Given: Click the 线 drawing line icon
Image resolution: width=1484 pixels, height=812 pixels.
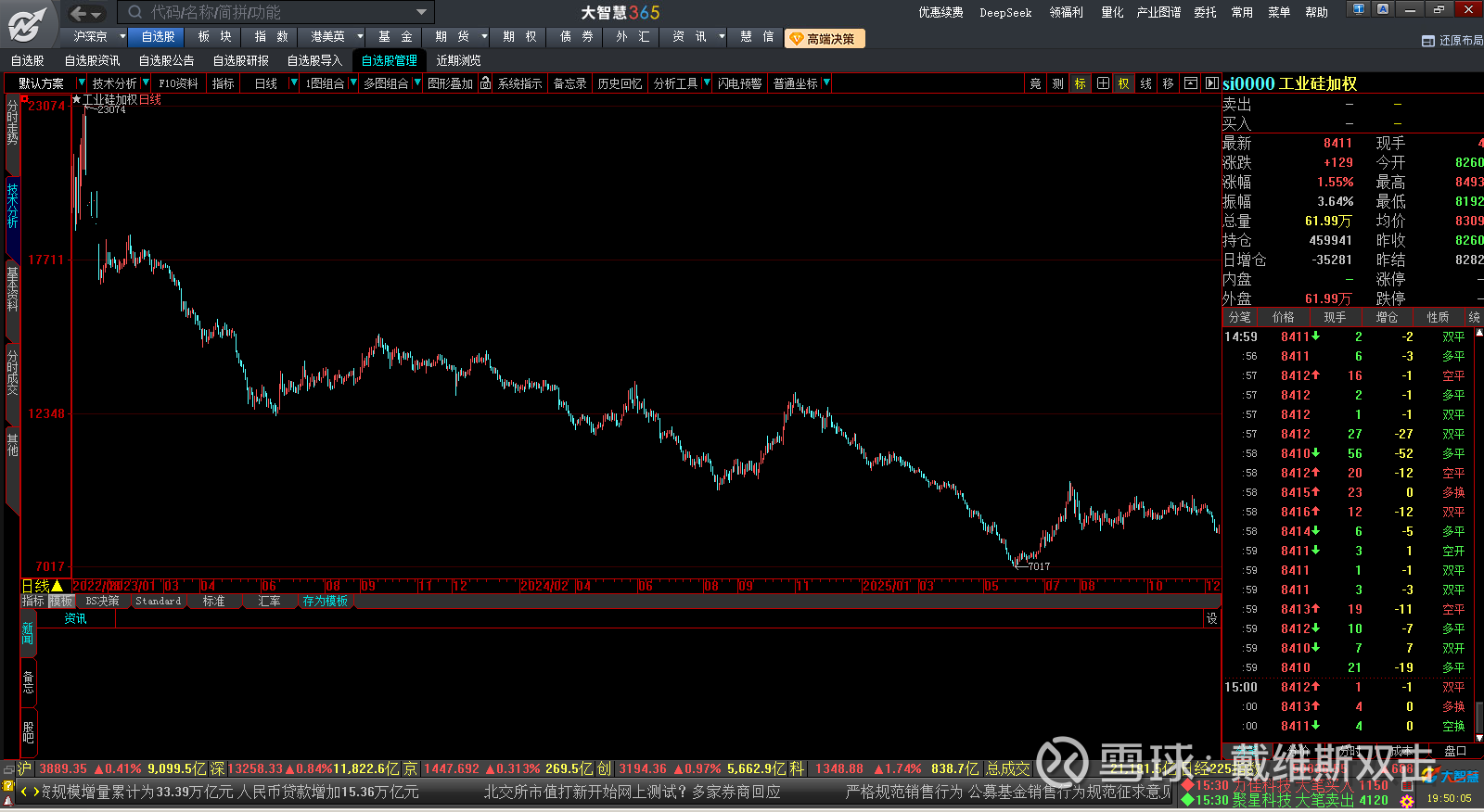Looking at the screenshot, I should tap(1146, 83).
